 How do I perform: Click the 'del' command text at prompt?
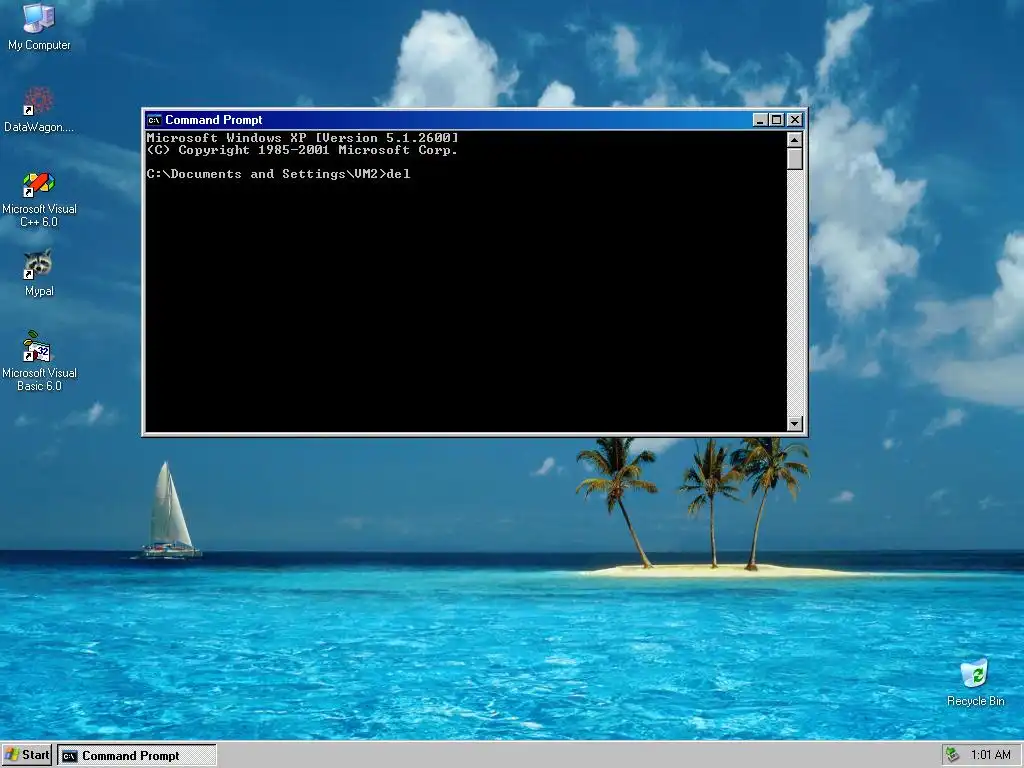click(x=399, y=174)
